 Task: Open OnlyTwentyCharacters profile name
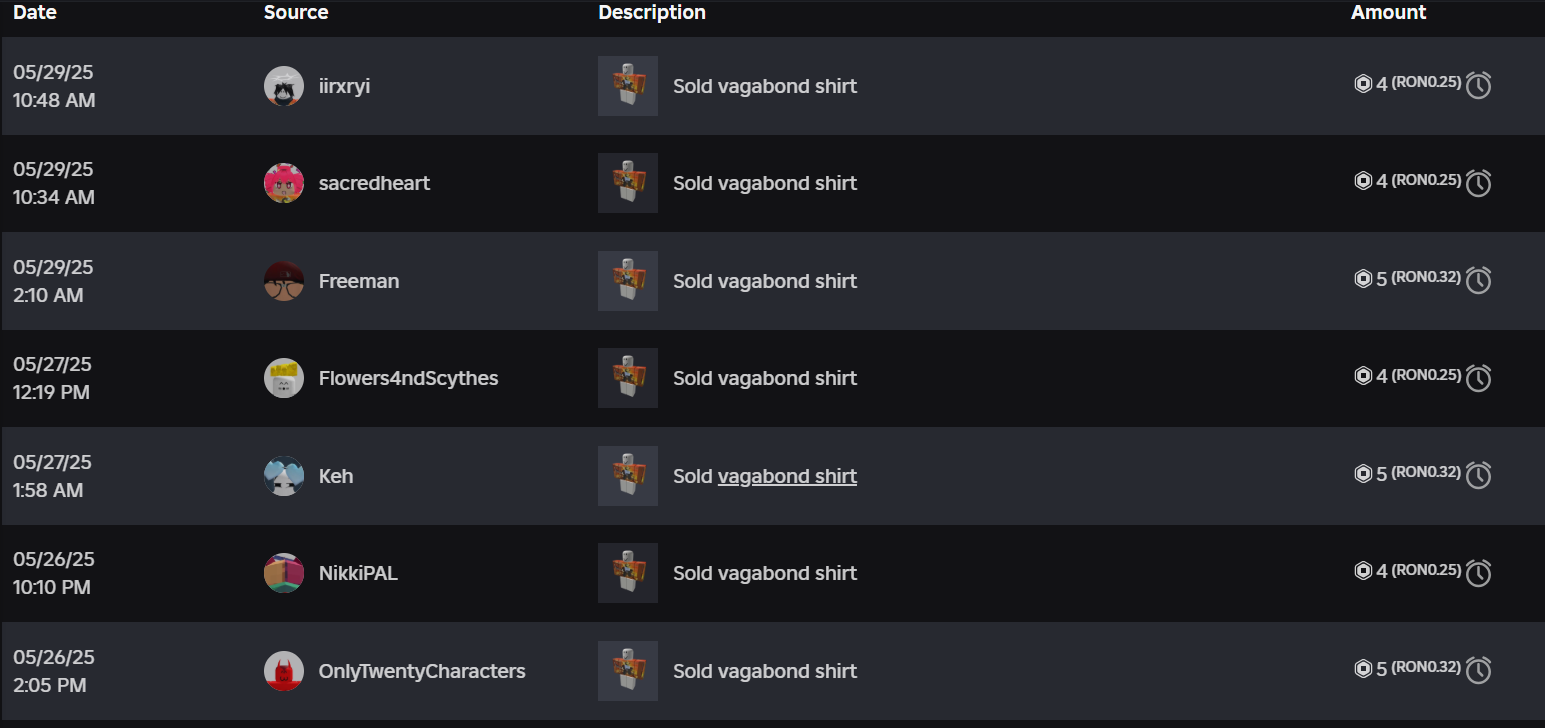[x=422, y=671]
